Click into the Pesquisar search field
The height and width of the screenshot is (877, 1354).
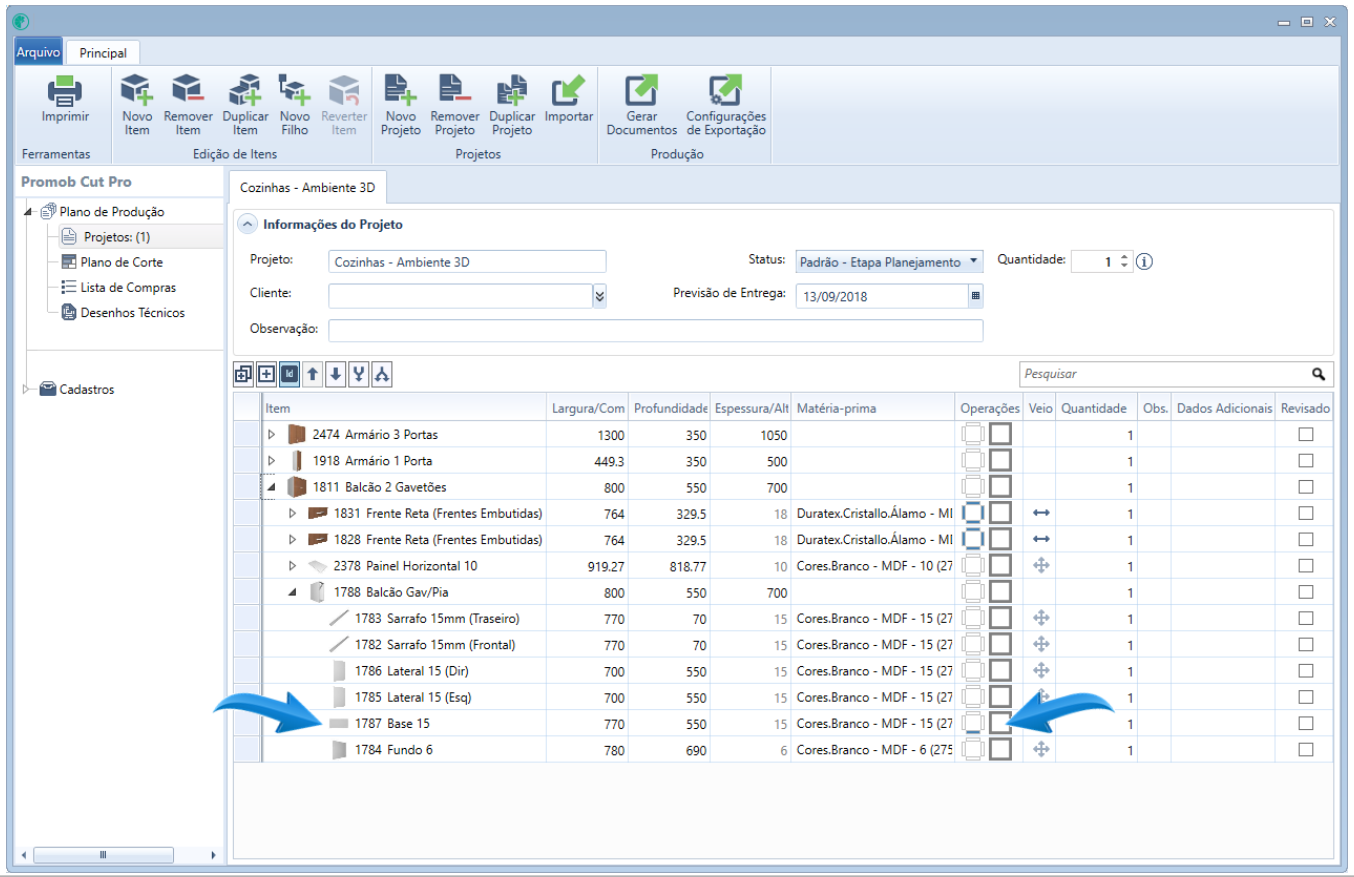pyautogui.click(x=1164, y=374)
